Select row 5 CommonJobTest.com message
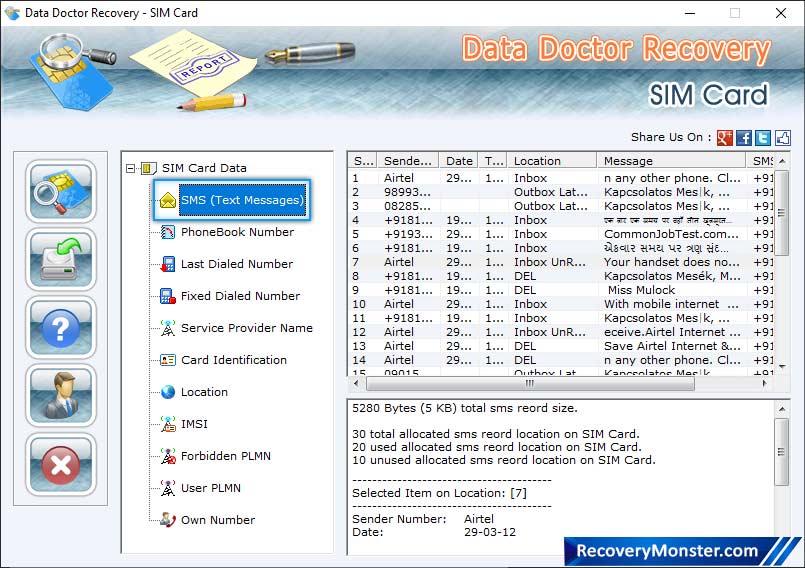Screen dimensions: 805x568 pyautogui.click(x=562, y=234)
